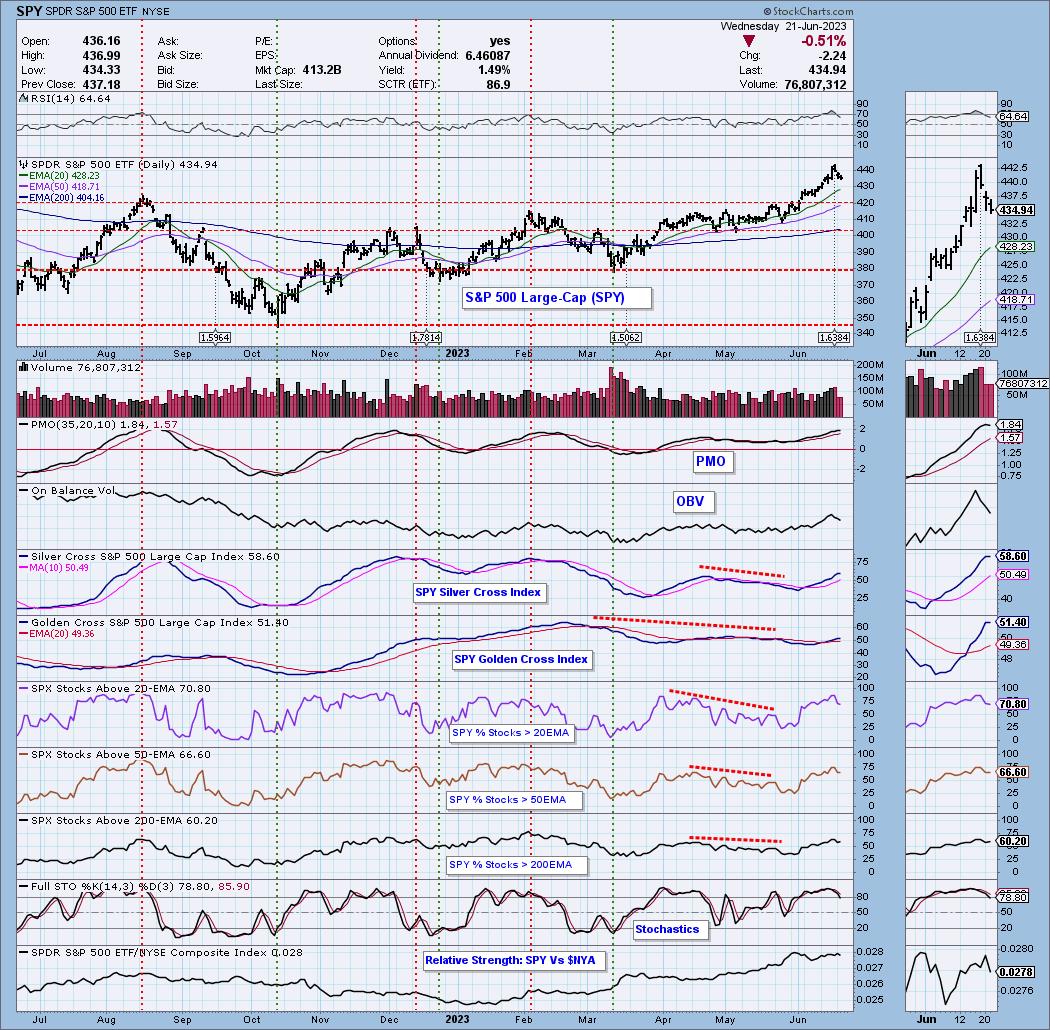Screen dimensions: 1050x1030
Task: Click the 60.20 value tag in zoom panel
Action: coord(1012,841)
